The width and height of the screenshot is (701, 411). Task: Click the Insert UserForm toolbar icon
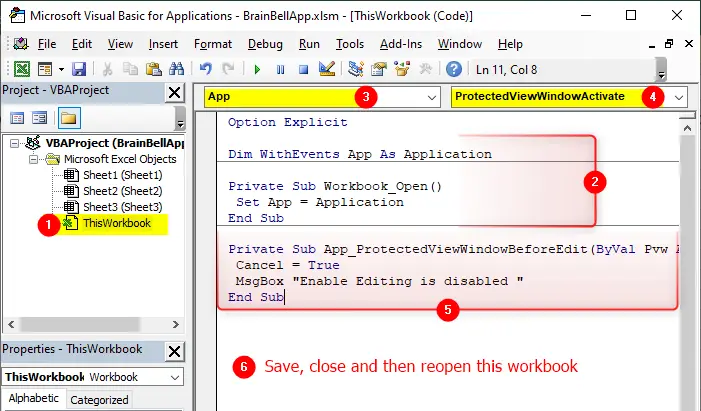(45, 69)
